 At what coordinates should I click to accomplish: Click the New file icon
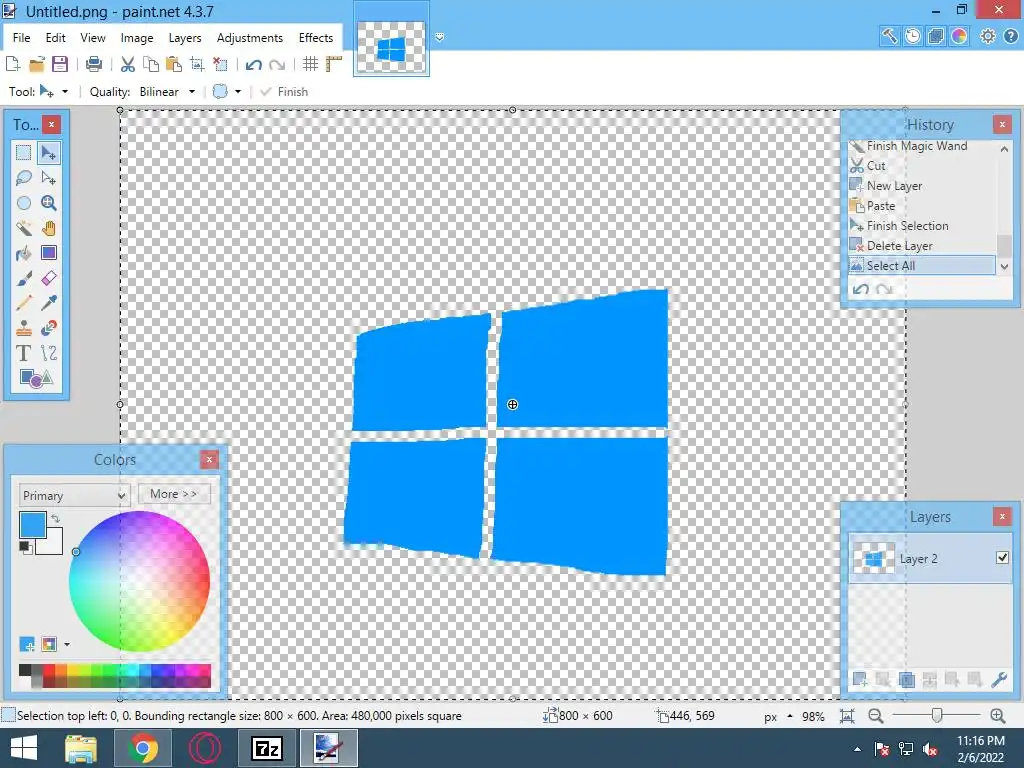tap(12, 64)
